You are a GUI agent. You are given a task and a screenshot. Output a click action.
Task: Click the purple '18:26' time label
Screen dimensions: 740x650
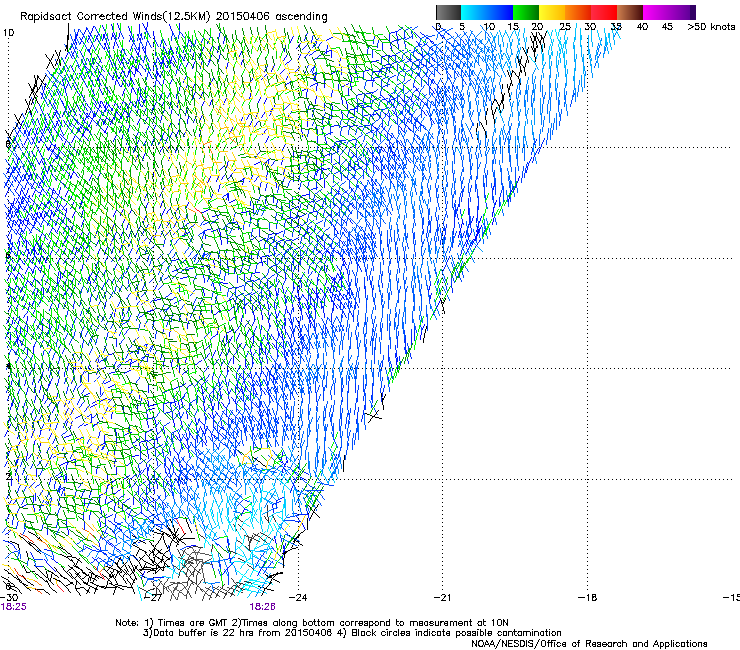coord(262,607)
